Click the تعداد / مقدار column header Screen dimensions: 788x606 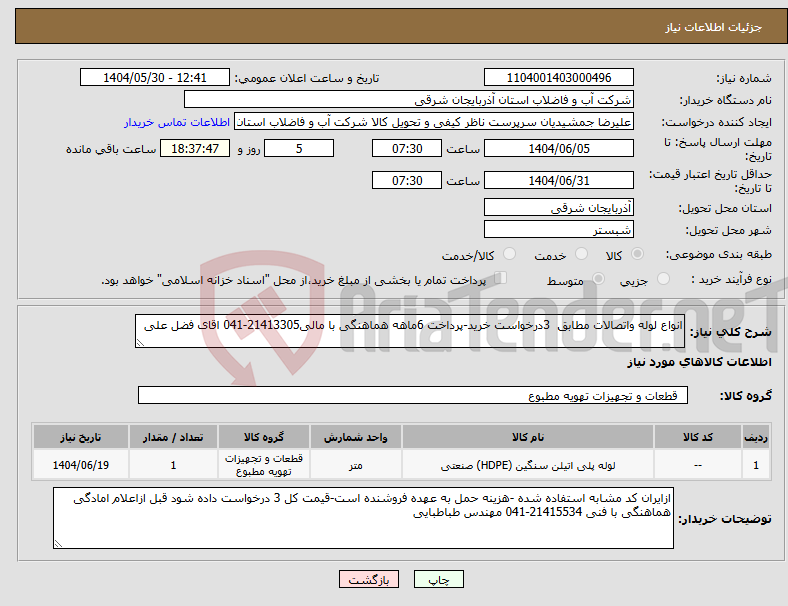click(x=173, y=437)
